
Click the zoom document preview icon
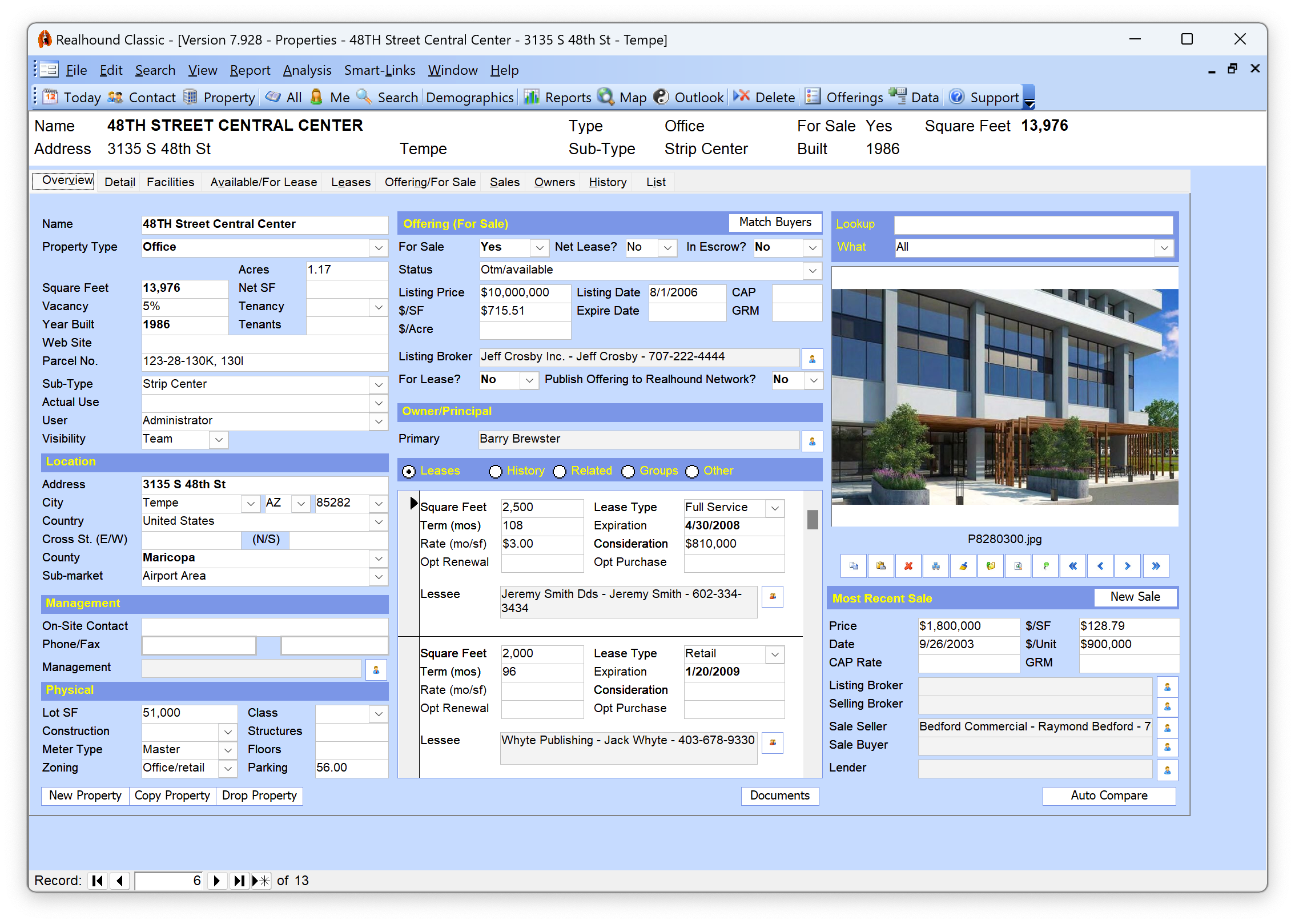click(1018, 566)
